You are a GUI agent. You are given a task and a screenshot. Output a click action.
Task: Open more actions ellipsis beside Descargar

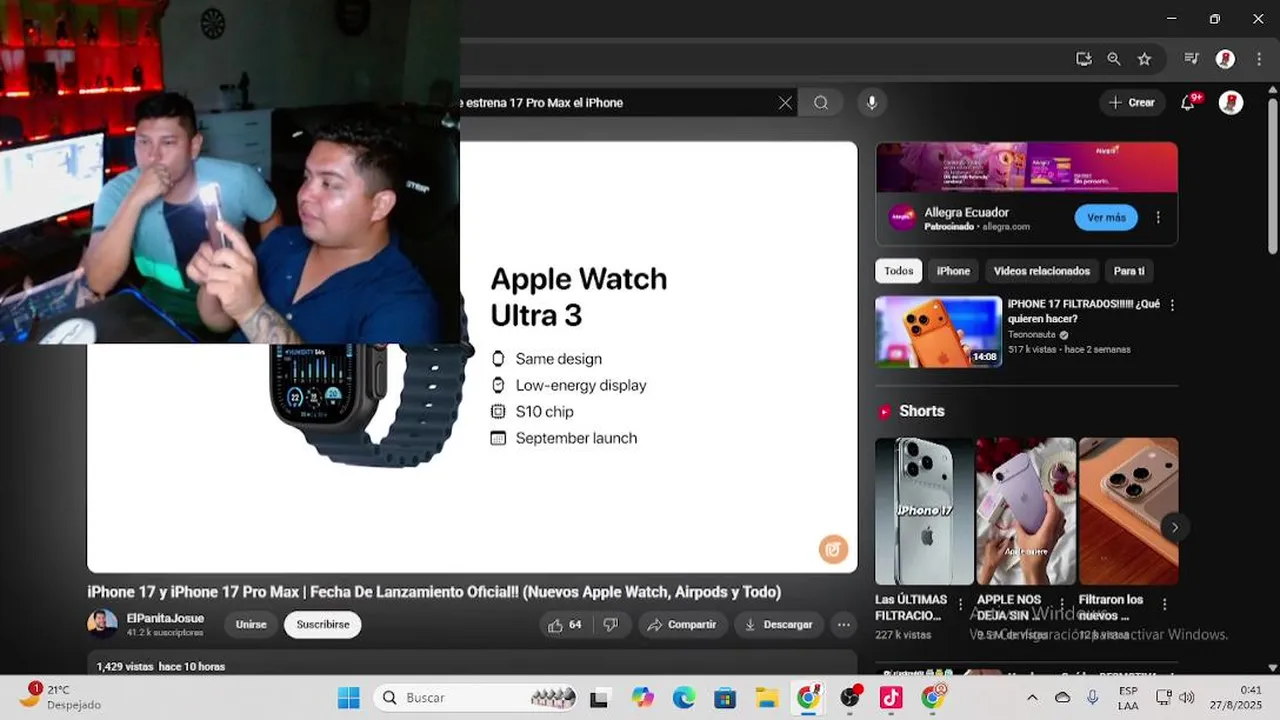click(x=844, y=624)
